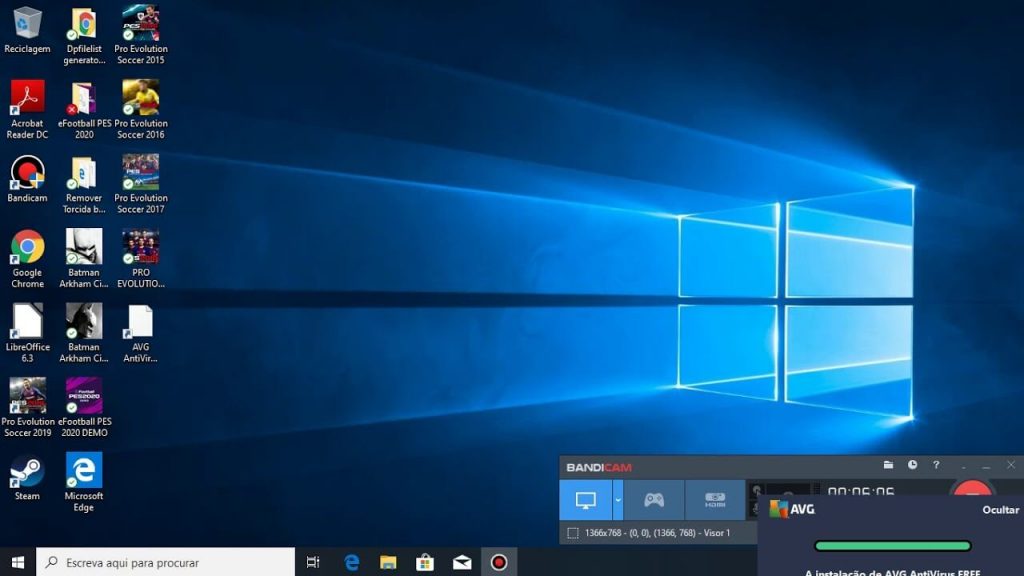The image size is (1024, 576).
Task: Open Bandicam output folder
Action: 888,464
